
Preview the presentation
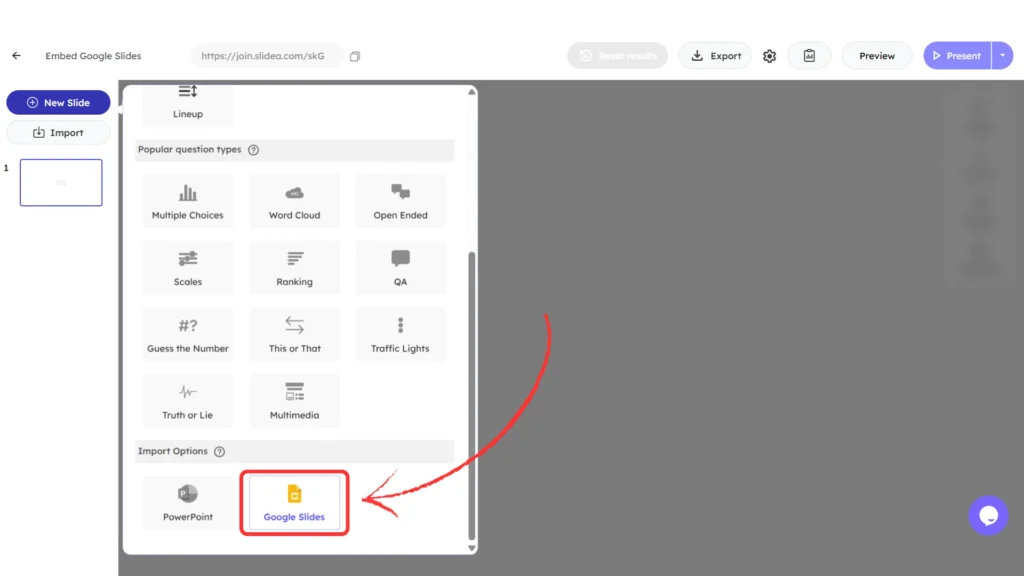[x=877, y=55]
